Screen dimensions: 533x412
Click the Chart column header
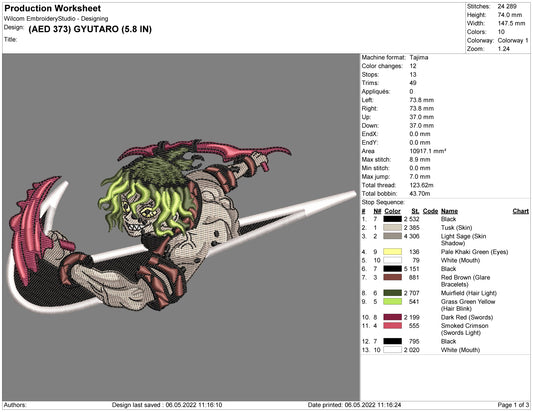click(x=520, y=211)
